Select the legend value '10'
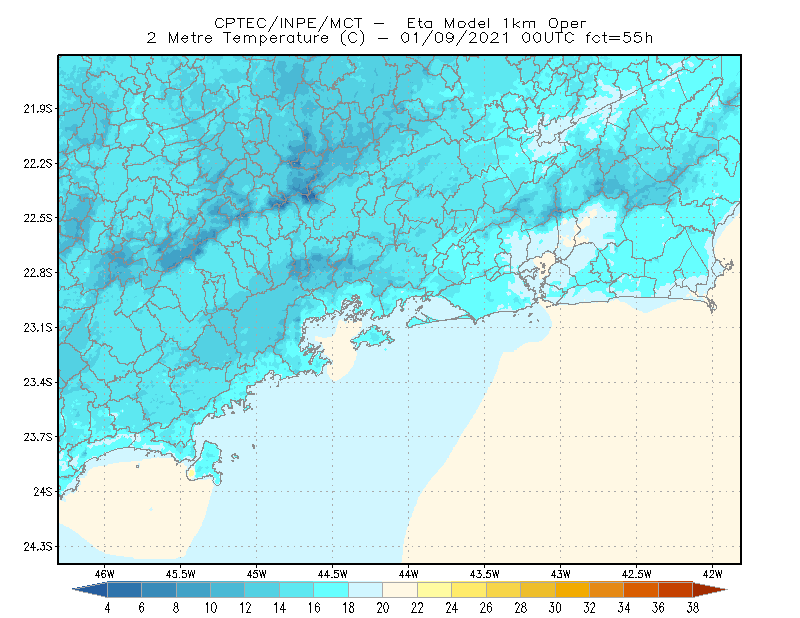The height and width of the screenshot is (618, 800). tap(211, 608)
